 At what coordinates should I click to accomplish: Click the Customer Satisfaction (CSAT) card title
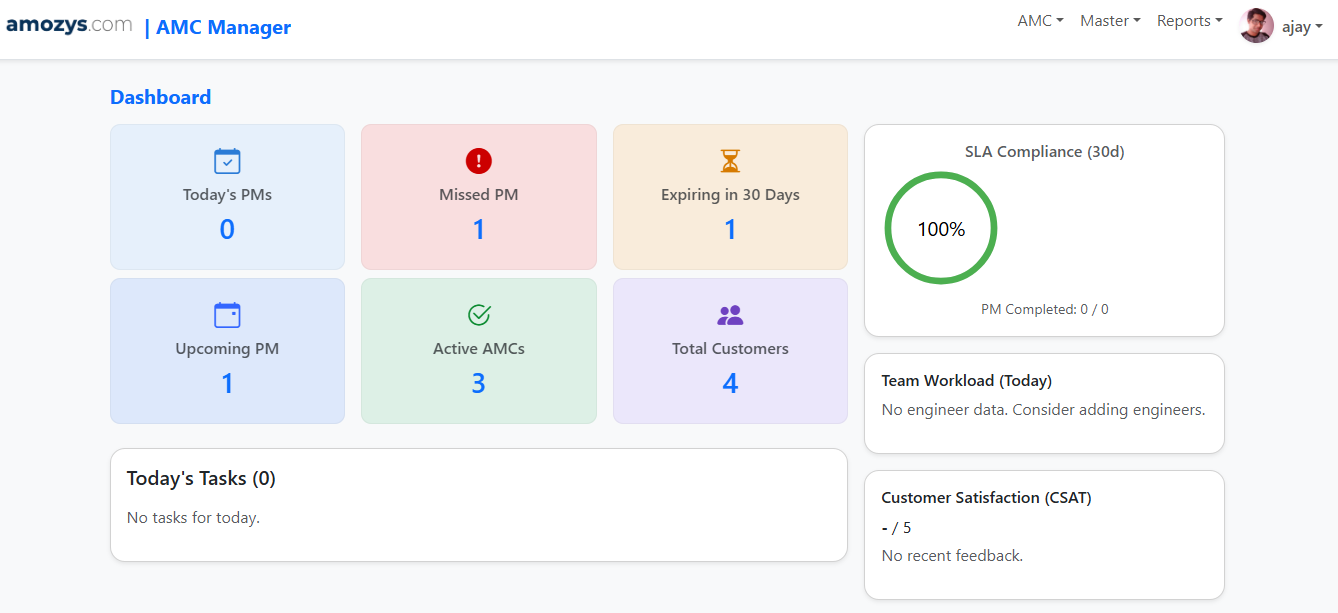tap(986, 498)
